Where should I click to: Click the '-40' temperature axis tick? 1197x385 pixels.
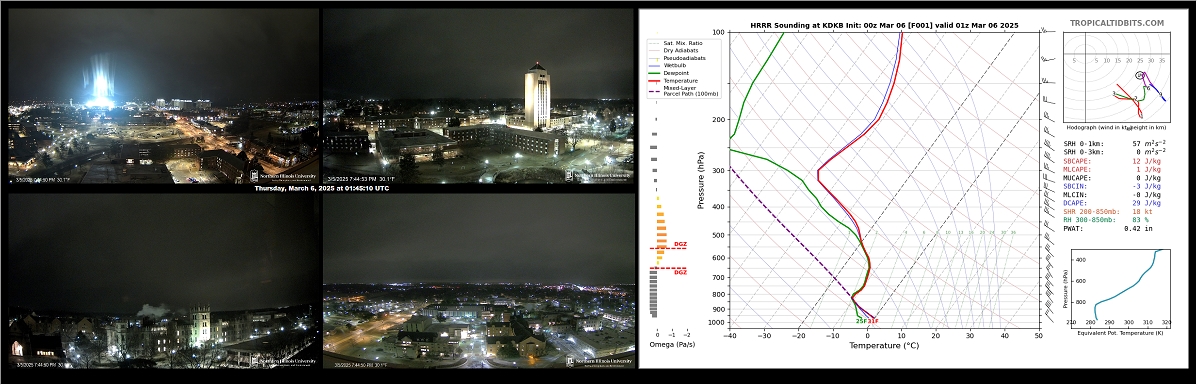tap(730, 335)
